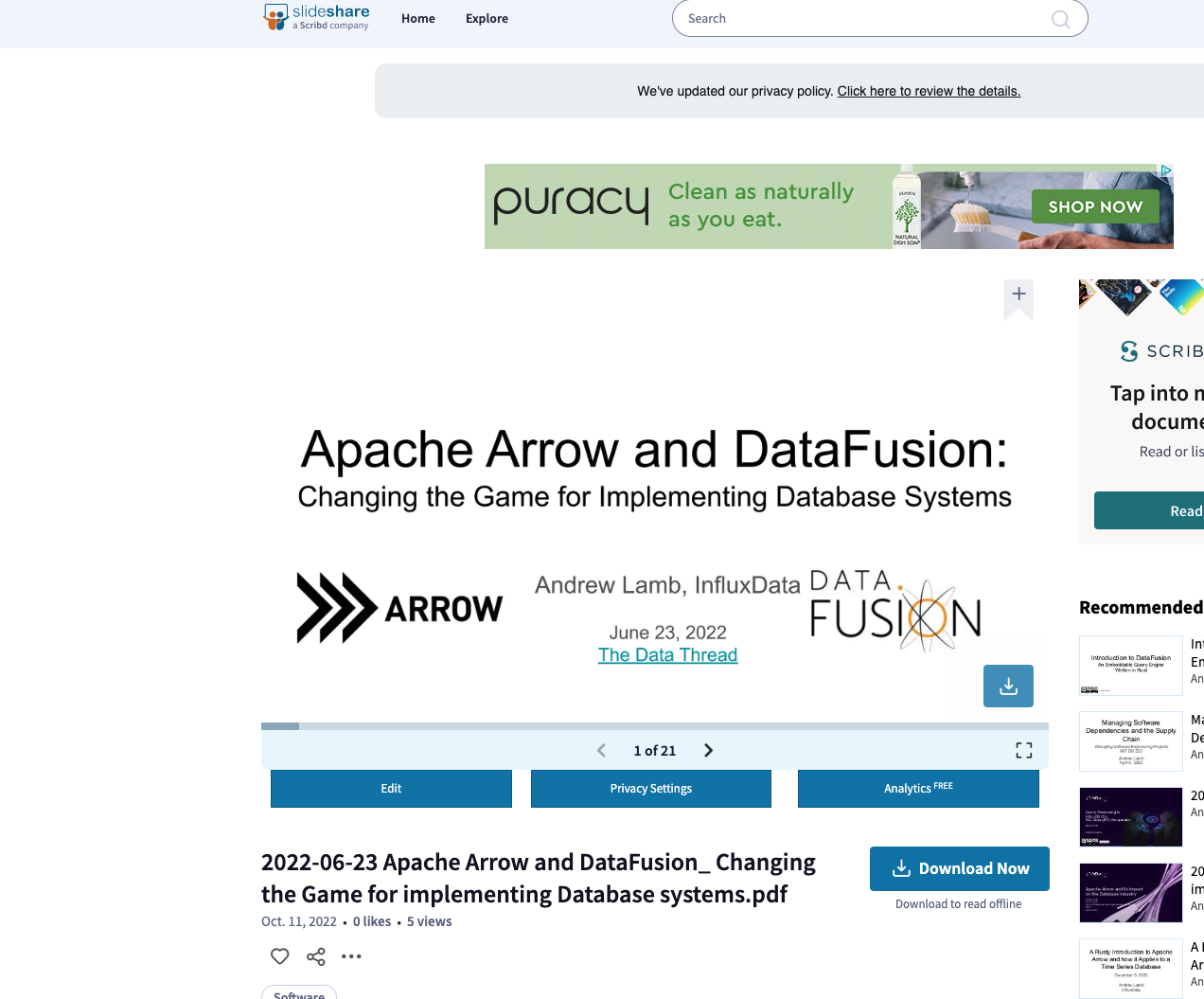Open Managing Software Dependencies recommended thumbnail
Viewport: 1204px width, 999px height.
[x=1131, y=741]
